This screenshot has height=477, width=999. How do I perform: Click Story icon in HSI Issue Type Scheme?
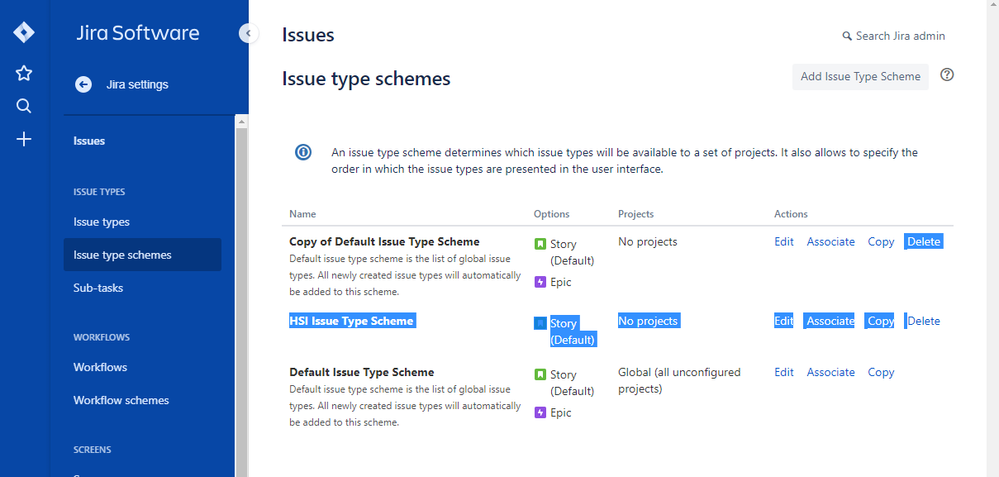pyautogui.click(x=540, y=324)
